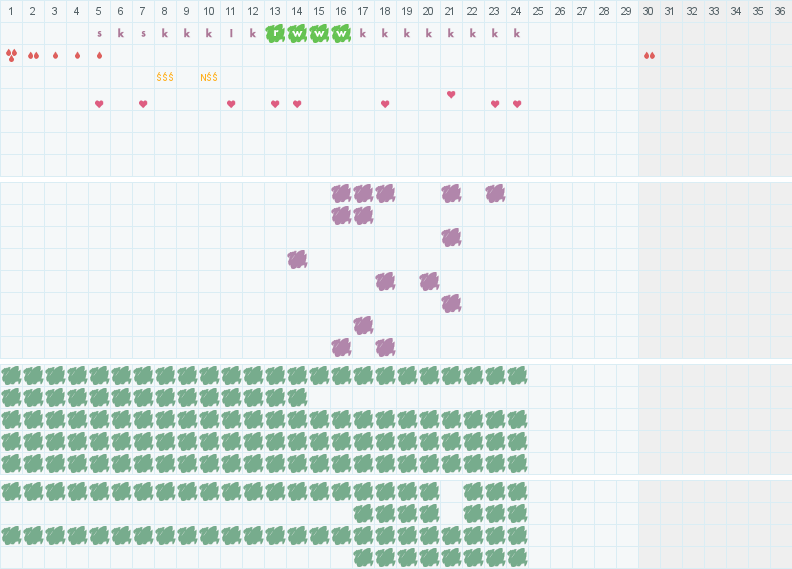This screenshot has width=792, height=569.
Task: Select the day 25 column header
Action: pyautogui.click(x=538, y=11)
